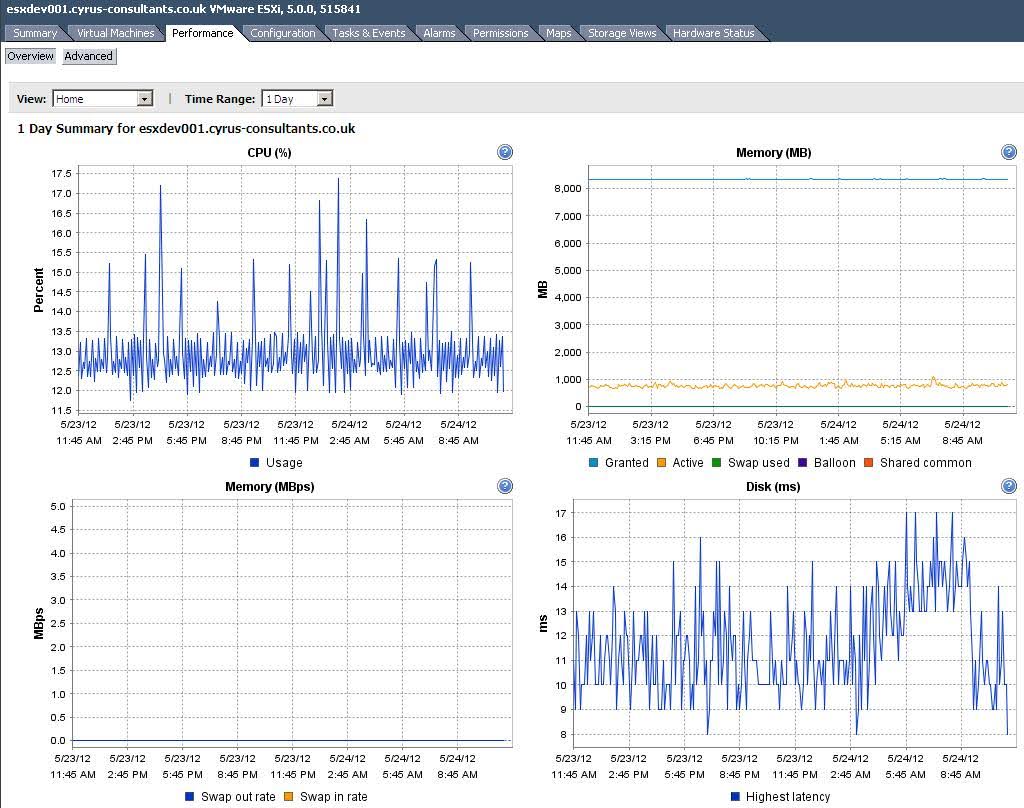Screen dimensions: 1024x808
Task: Open help for the Memory (MB) chart
Action: pos(1008,152)
